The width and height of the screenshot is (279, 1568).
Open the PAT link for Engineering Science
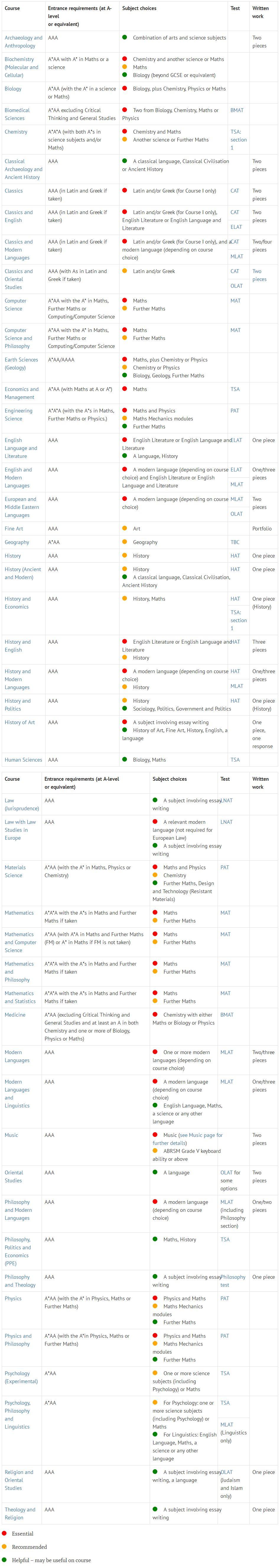tap(234, 411)
